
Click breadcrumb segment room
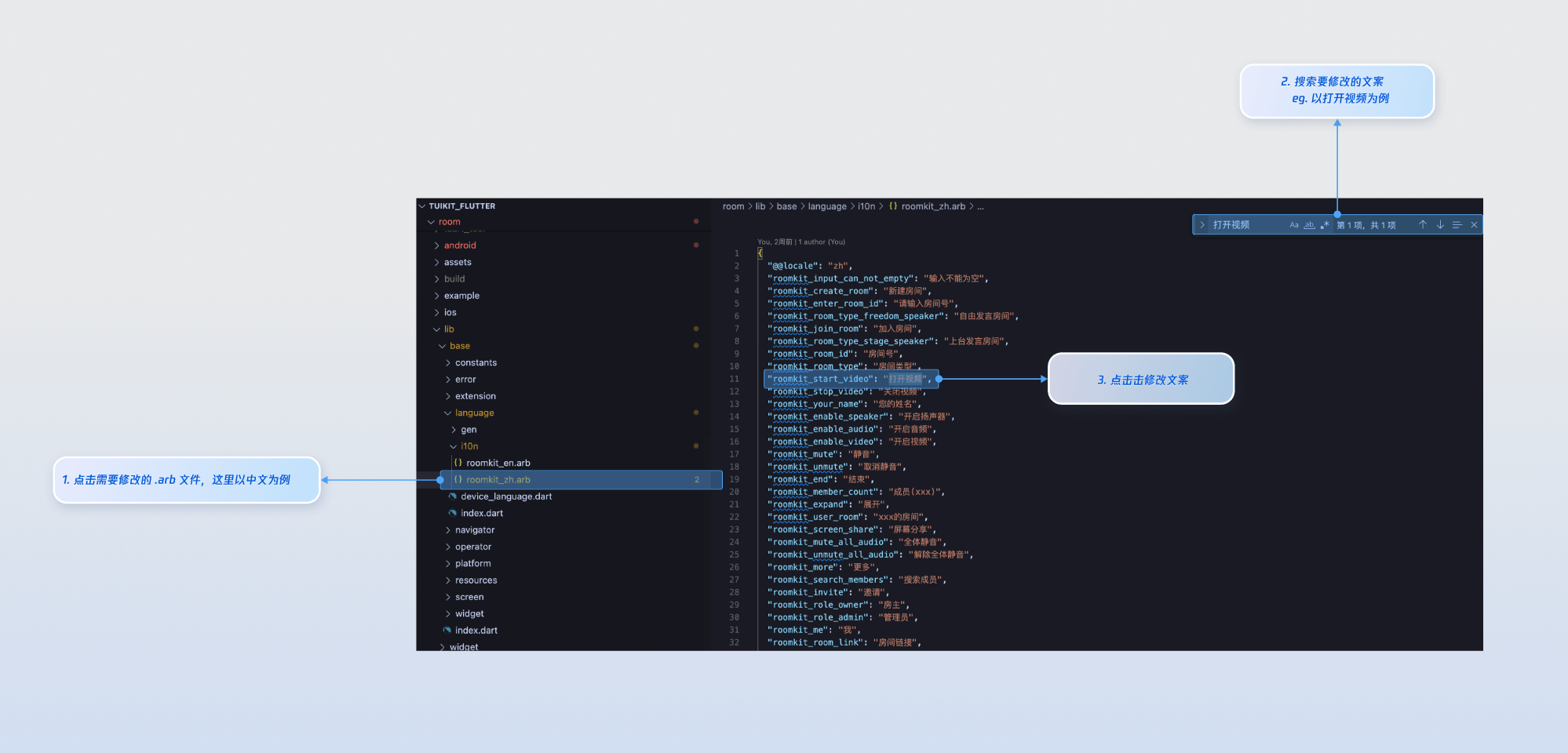733,207
